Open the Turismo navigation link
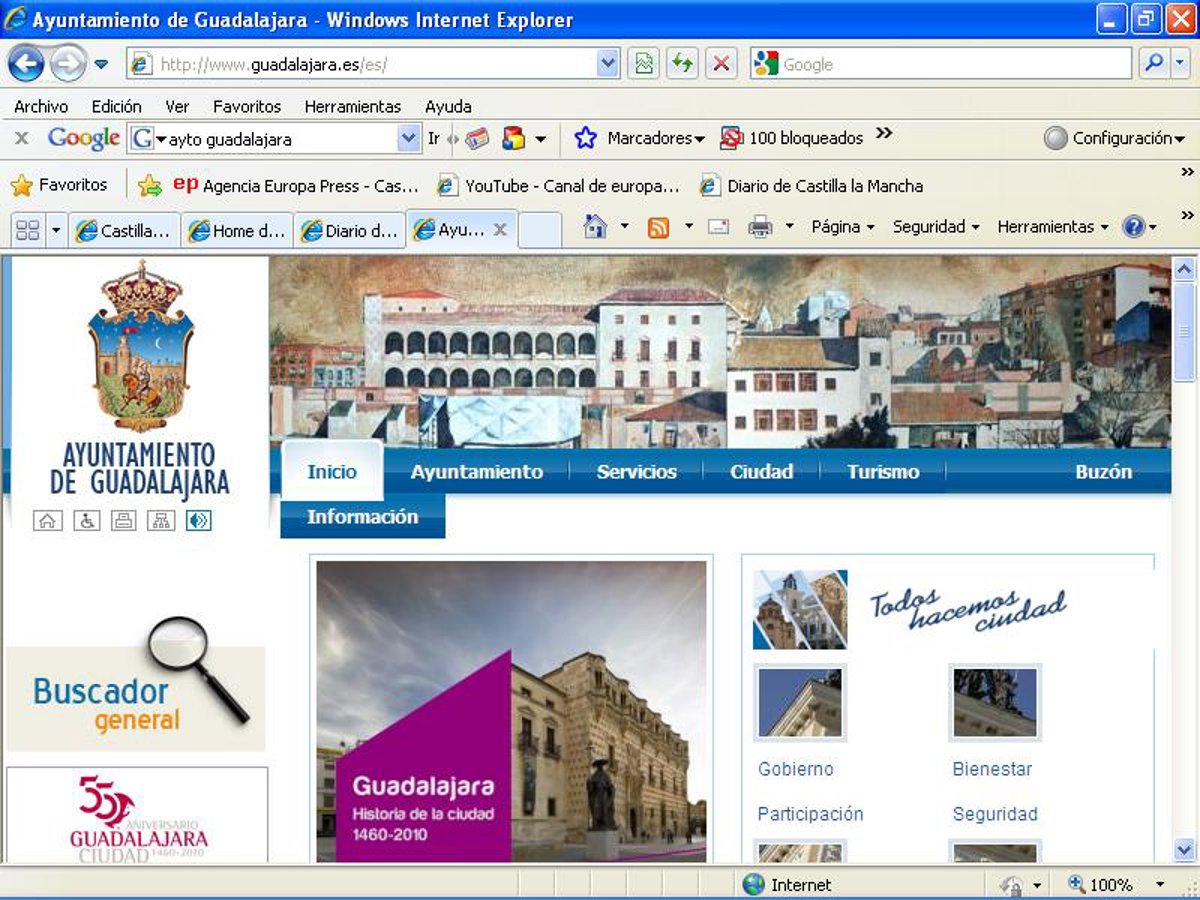Viewport: 1200px width, 900px height. [882, 472]
